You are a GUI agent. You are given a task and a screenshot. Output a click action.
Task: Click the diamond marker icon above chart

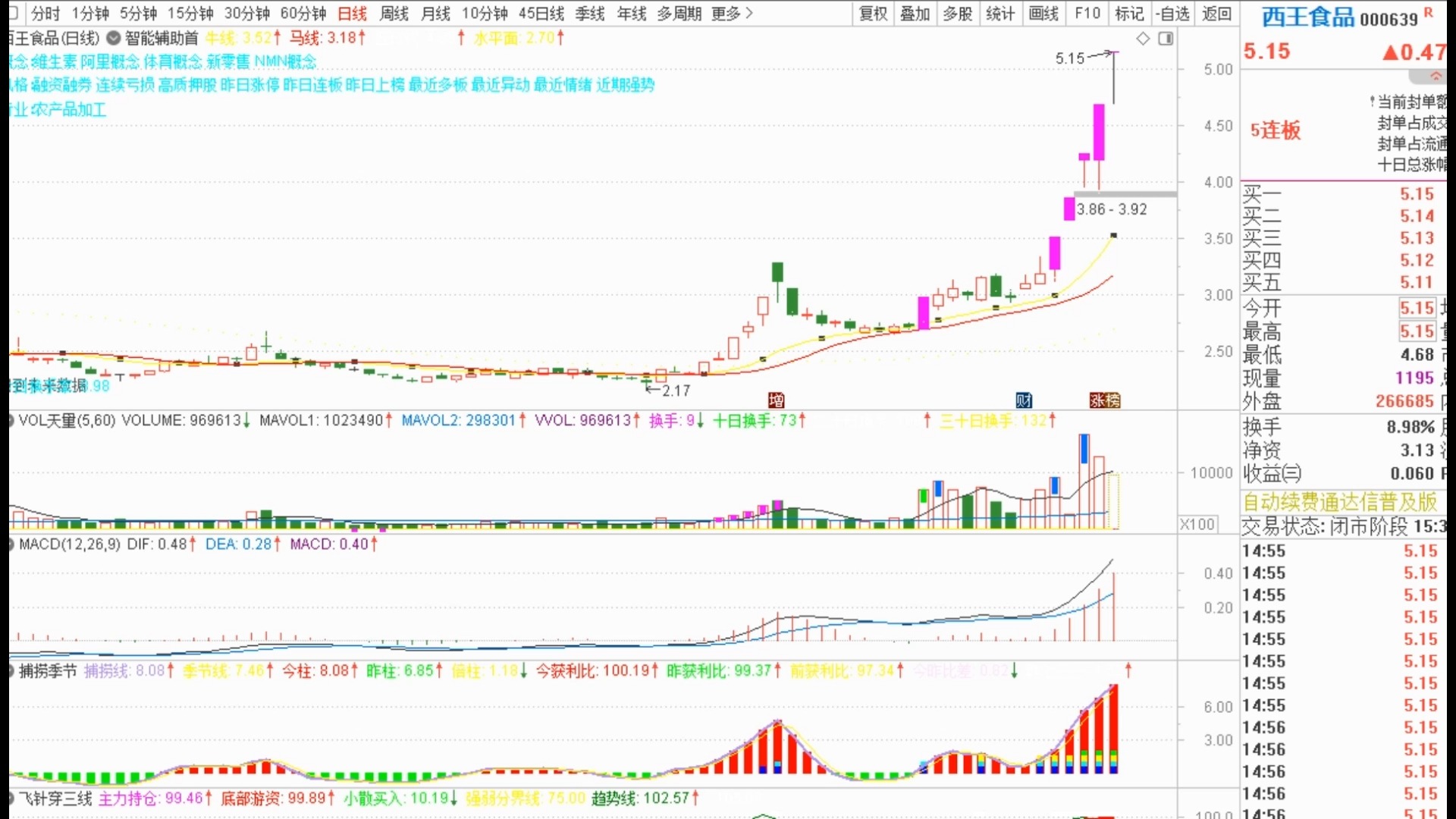1143,39
